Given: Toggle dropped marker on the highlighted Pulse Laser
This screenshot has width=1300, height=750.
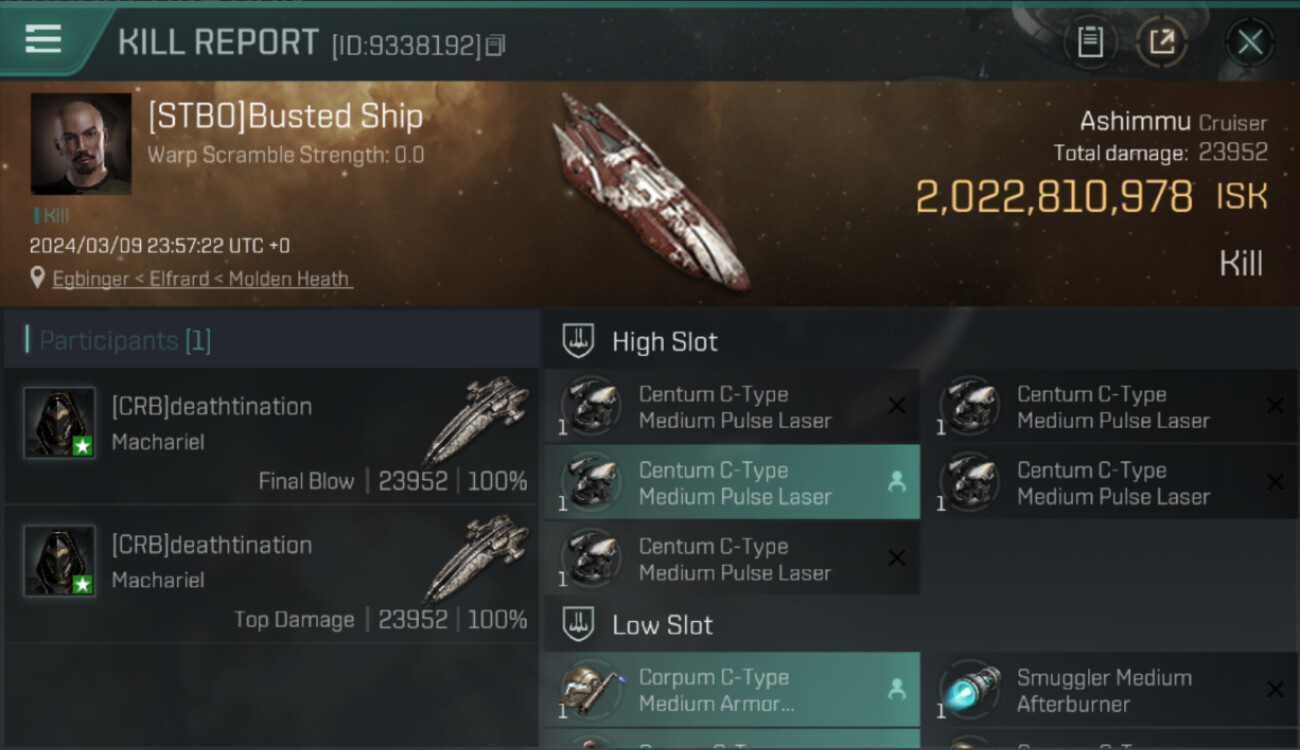Looking at the screenshot, I should [x=896, y=482].
